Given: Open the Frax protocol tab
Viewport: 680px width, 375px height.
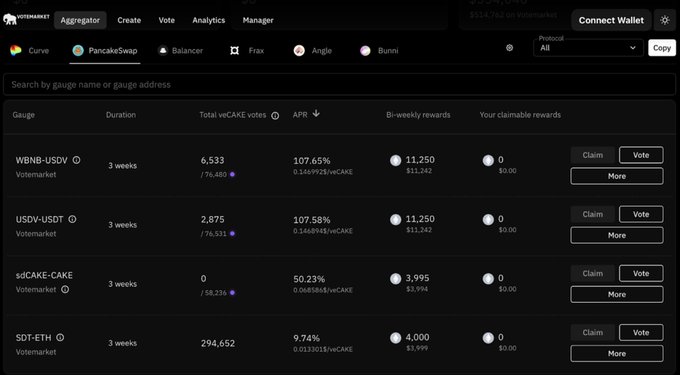Looking at the screenshot, I should coord(247,51).
